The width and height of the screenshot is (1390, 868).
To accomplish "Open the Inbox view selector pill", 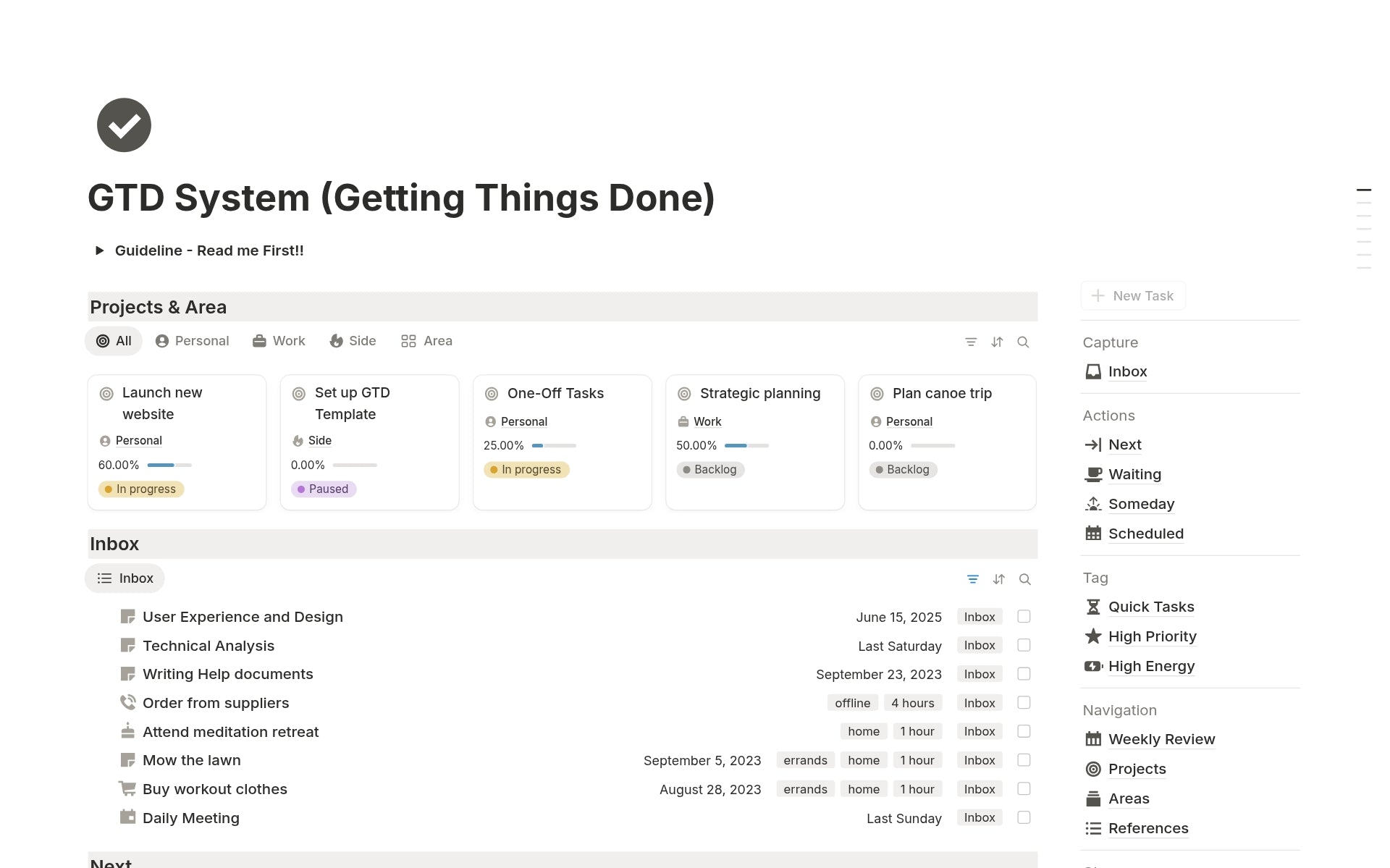I will click(125, 578).
